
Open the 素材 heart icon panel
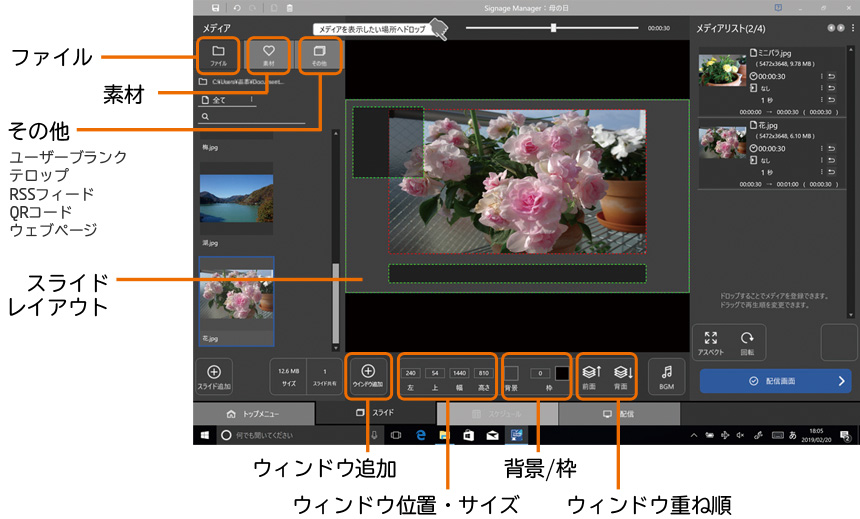268,54
